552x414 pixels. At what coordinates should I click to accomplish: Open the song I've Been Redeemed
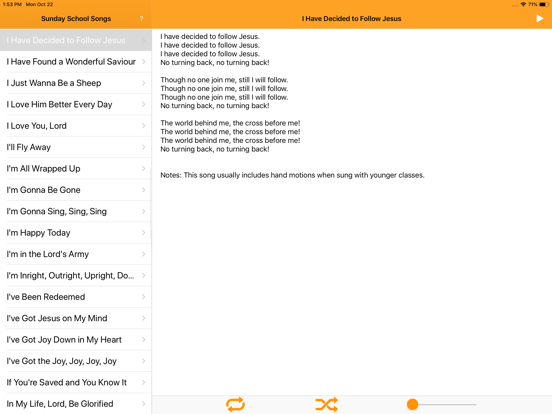click(x=76, y=297)
